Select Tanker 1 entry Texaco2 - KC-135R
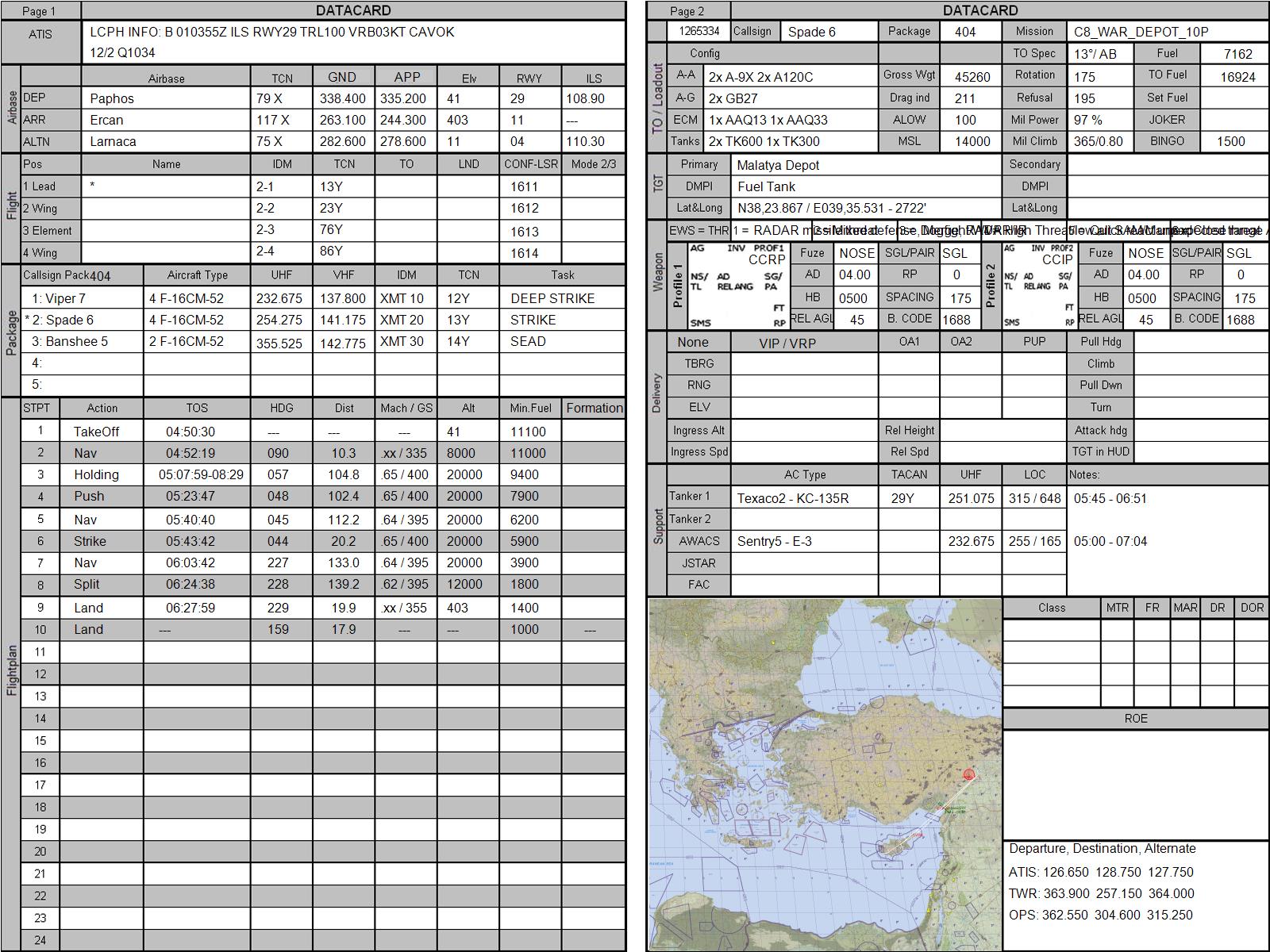The height and width of the screenshot is (952, 1270). (x=793, y=499)
